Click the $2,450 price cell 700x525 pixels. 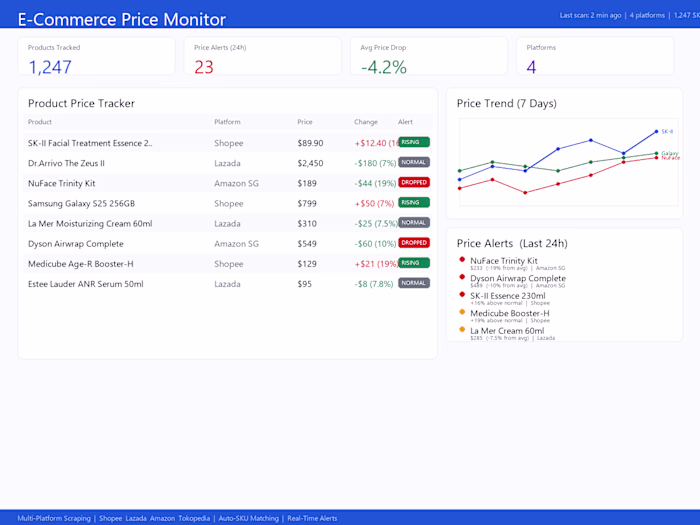click(310, 163)
